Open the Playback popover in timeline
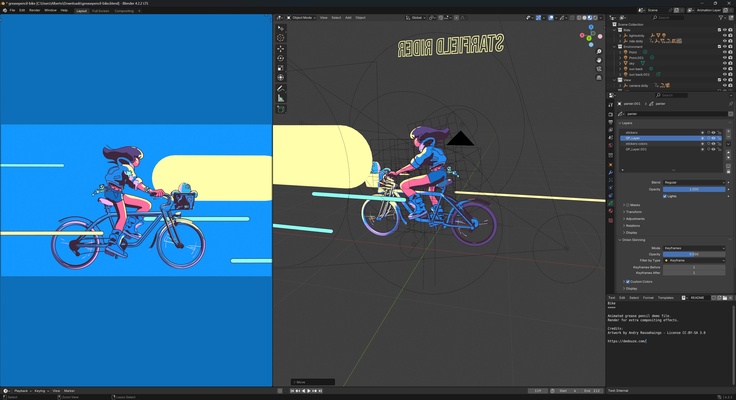This screenshot has width=736, height=400. [x=22, y=391]
